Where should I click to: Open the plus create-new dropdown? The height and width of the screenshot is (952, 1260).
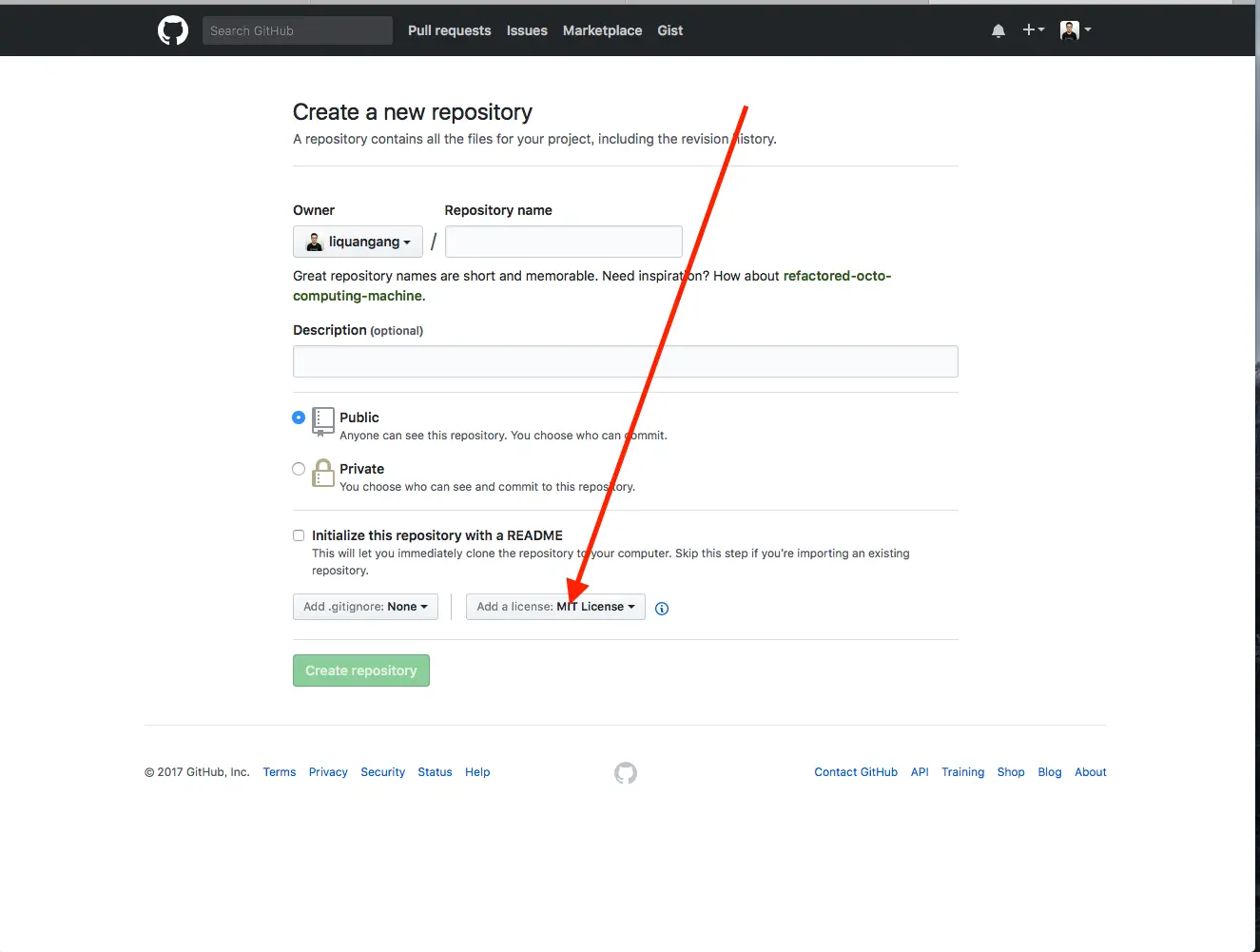1034,30
